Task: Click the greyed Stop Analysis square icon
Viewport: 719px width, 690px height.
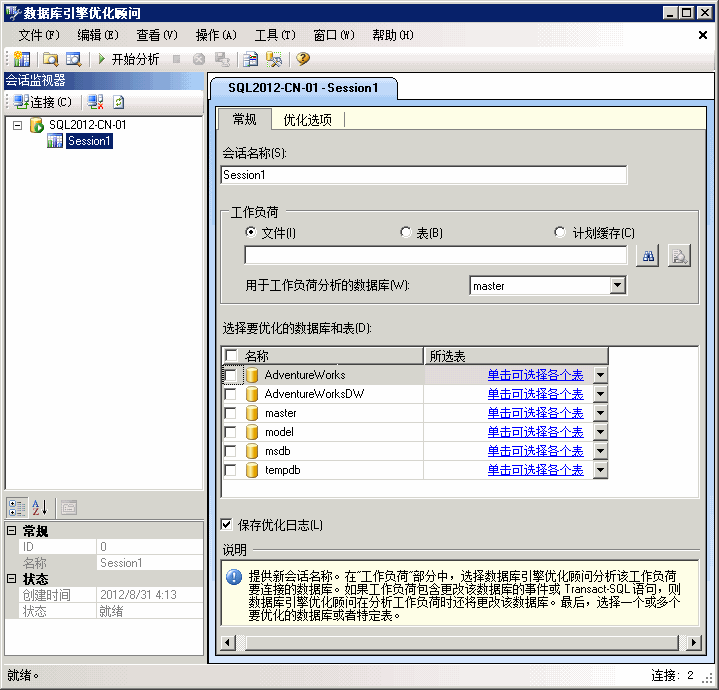Action: (x=177, y=59)
